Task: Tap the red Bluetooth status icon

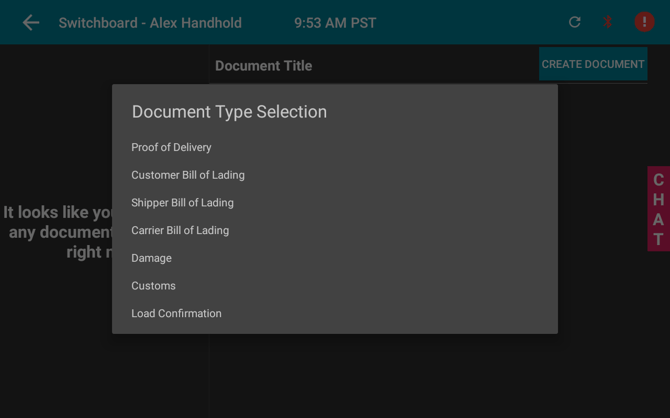Action: click(x=607, y=22)
